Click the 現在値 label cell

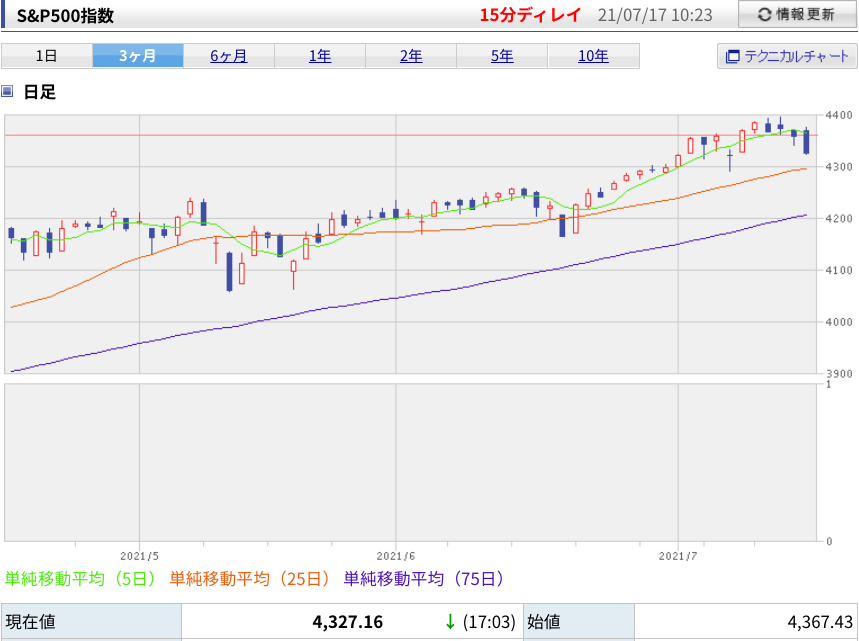pyautogui.click(x=91, y=622)
